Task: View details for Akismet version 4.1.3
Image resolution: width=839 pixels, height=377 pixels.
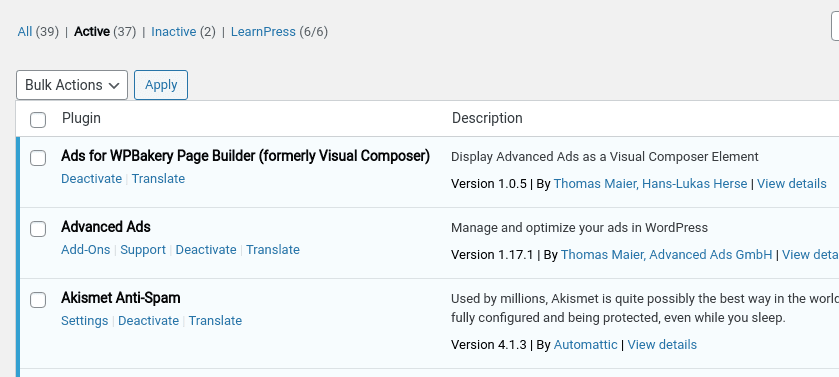Action: (662, 344)
